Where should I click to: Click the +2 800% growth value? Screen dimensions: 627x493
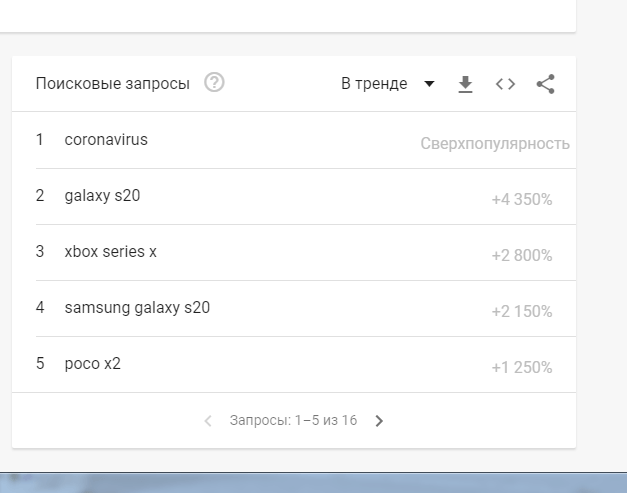click(521, 256)
